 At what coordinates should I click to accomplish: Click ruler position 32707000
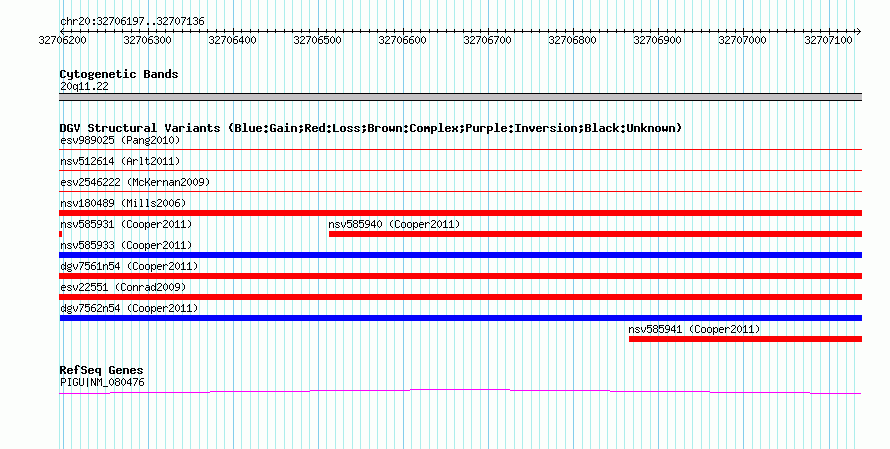pos(742,40)
